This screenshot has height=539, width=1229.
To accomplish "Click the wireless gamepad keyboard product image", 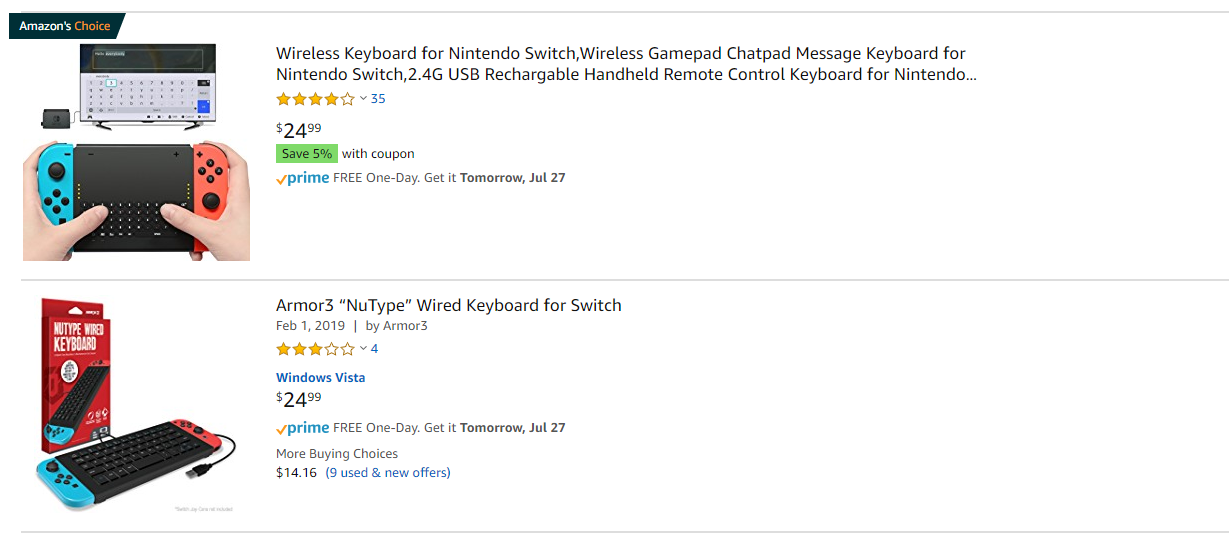I will pyautogui.click(x=136, y=152).
